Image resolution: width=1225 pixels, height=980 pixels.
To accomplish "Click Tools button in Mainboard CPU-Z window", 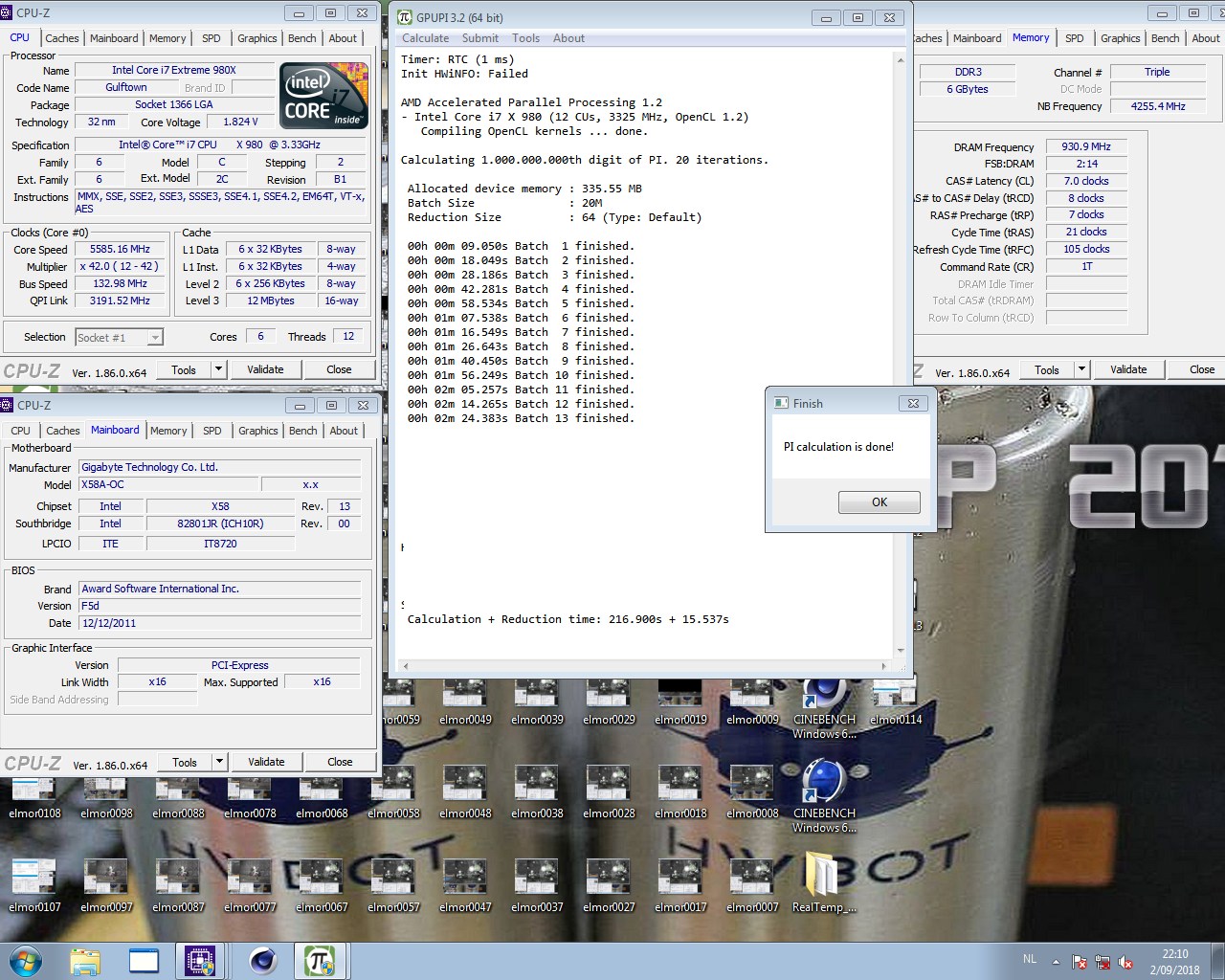I will pos(185,762).
